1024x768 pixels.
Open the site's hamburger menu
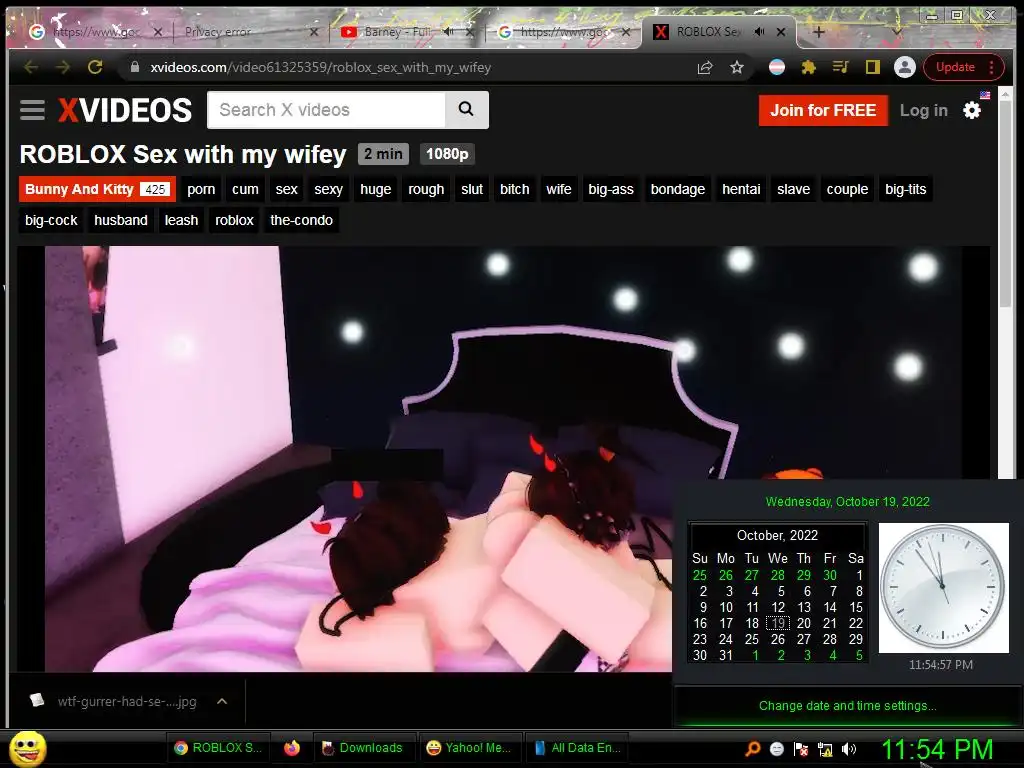point(32,110)
